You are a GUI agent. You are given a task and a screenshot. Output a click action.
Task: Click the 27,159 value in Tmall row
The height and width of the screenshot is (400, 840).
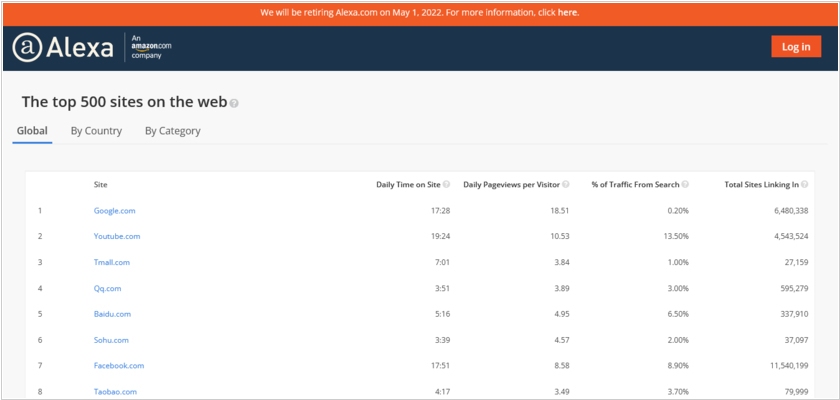pos(797,262)
